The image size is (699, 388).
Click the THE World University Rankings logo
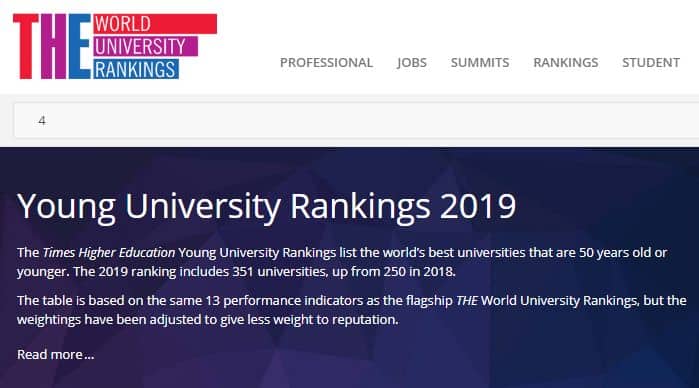(x=115, y=46)
